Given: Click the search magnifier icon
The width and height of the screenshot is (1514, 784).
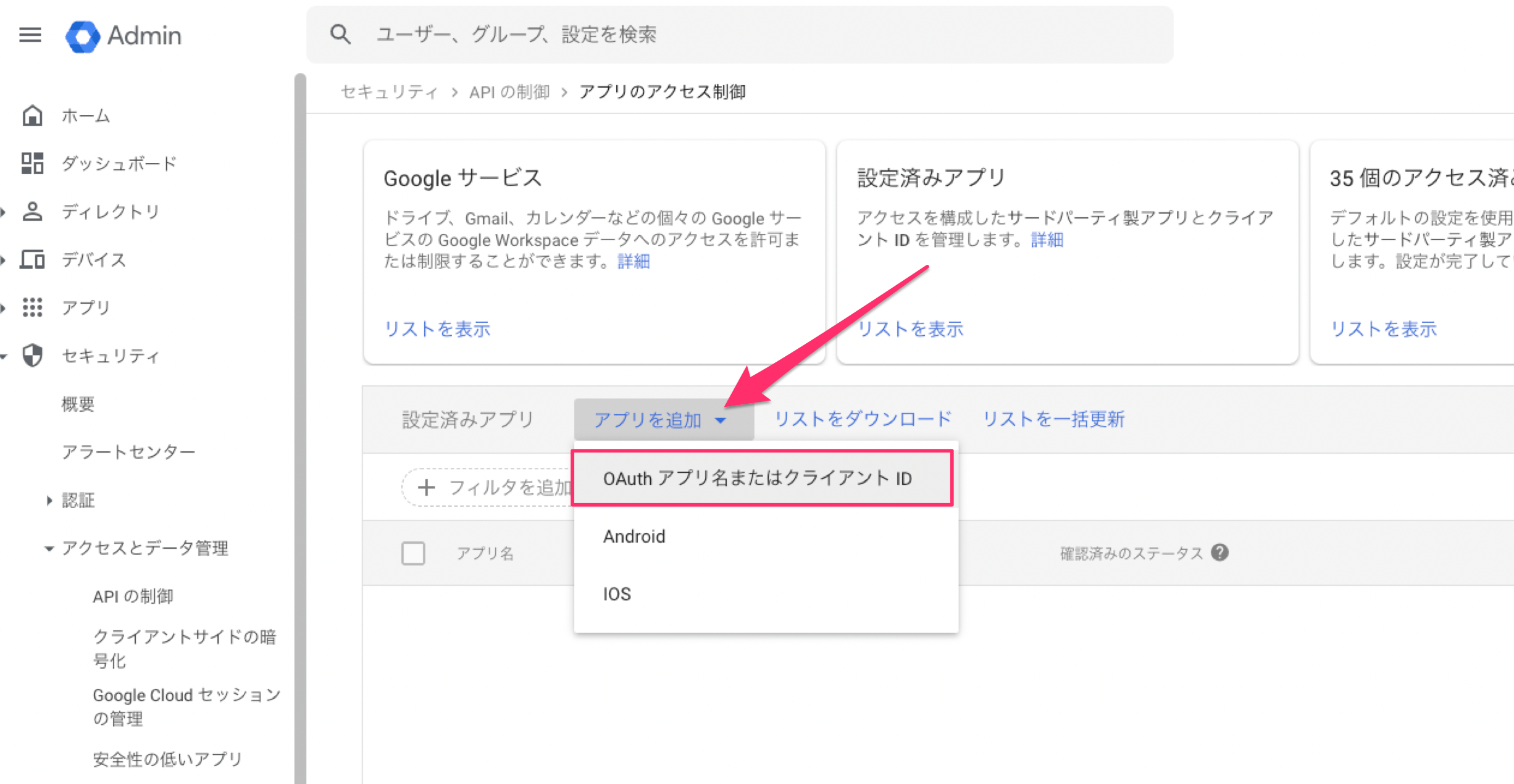Looking at the screenshot, I should 340,35.
